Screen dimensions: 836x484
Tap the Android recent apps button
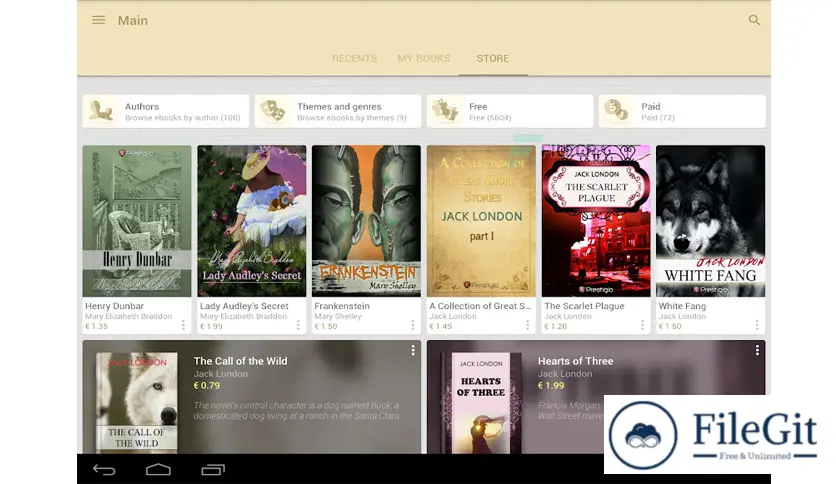213,470
